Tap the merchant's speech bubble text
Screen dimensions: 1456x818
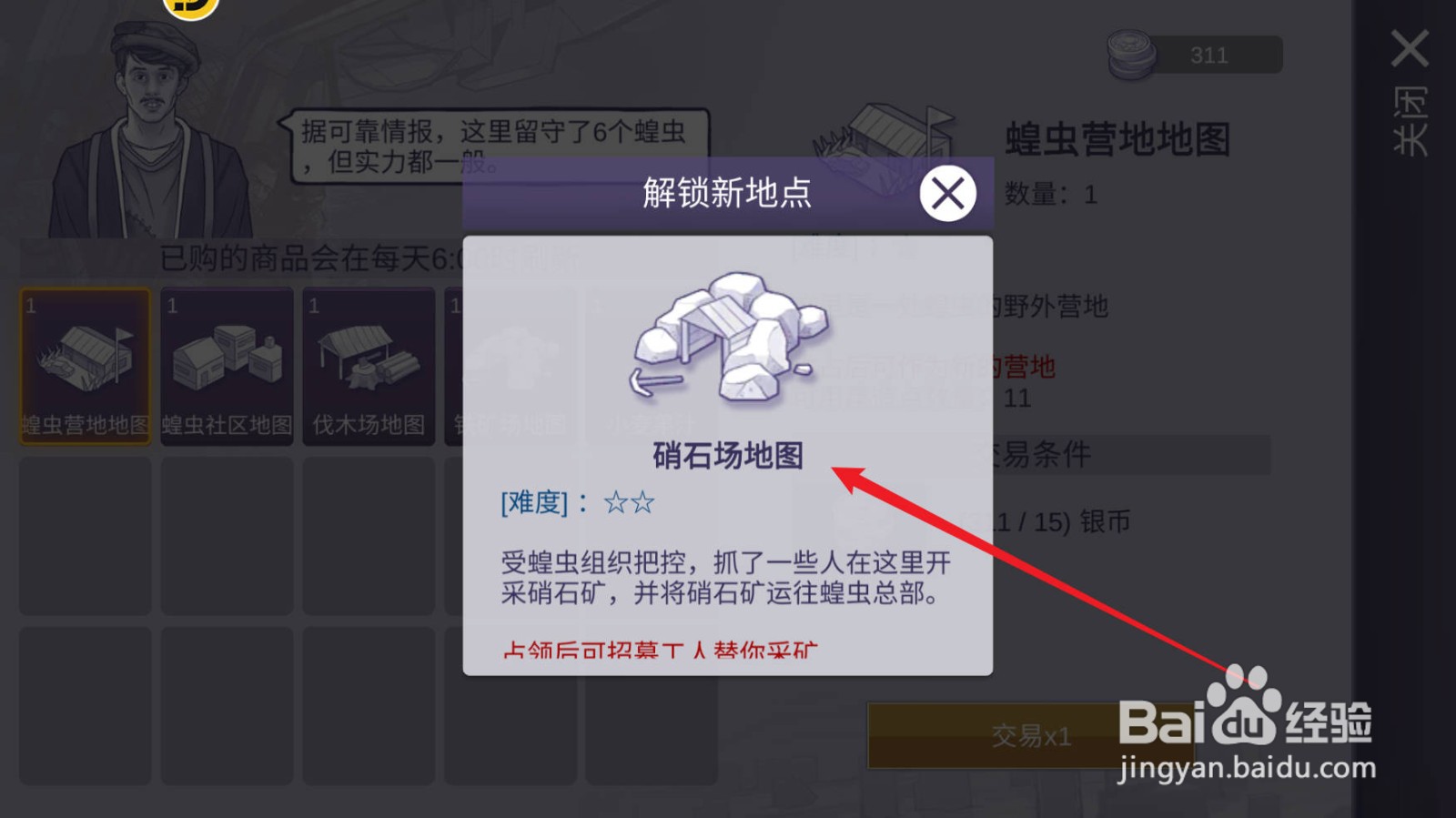click(x=493, y=147)
